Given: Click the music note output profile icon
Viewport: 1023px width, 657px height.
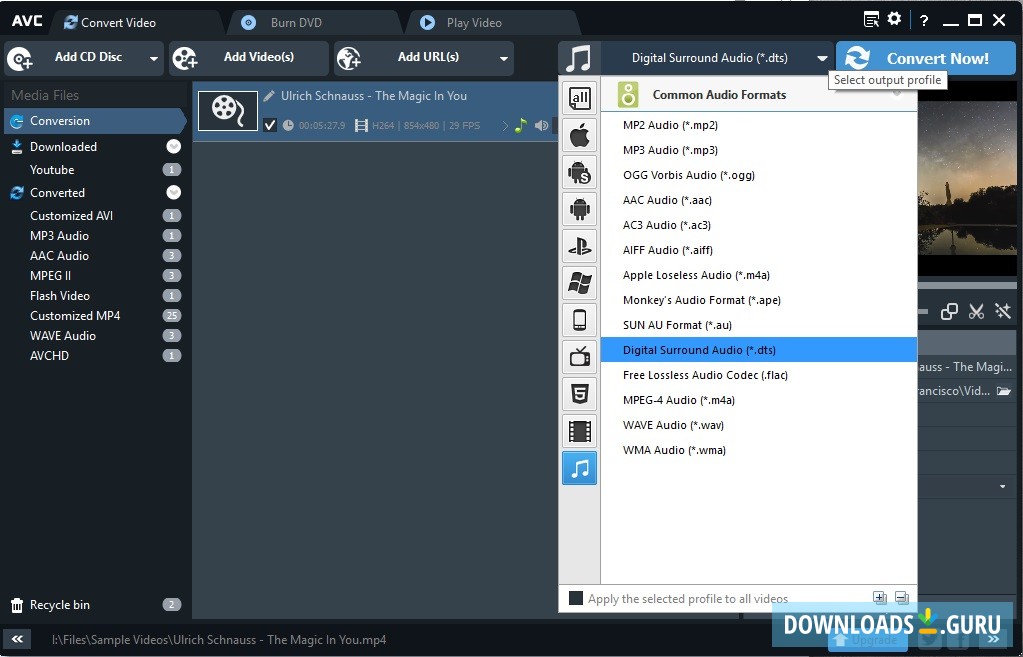Looking at the screenshot, I should pyautogui.click(x=579, y=58).
